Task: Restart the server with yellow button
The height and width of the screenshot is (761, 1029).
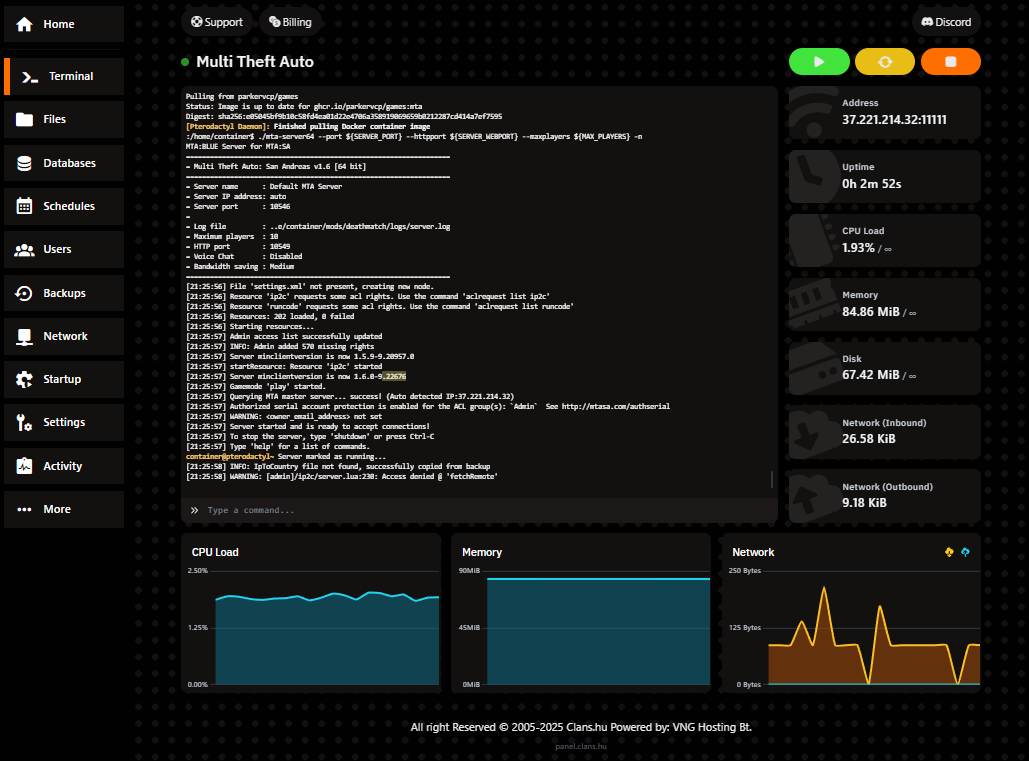Action: point(885,62)
